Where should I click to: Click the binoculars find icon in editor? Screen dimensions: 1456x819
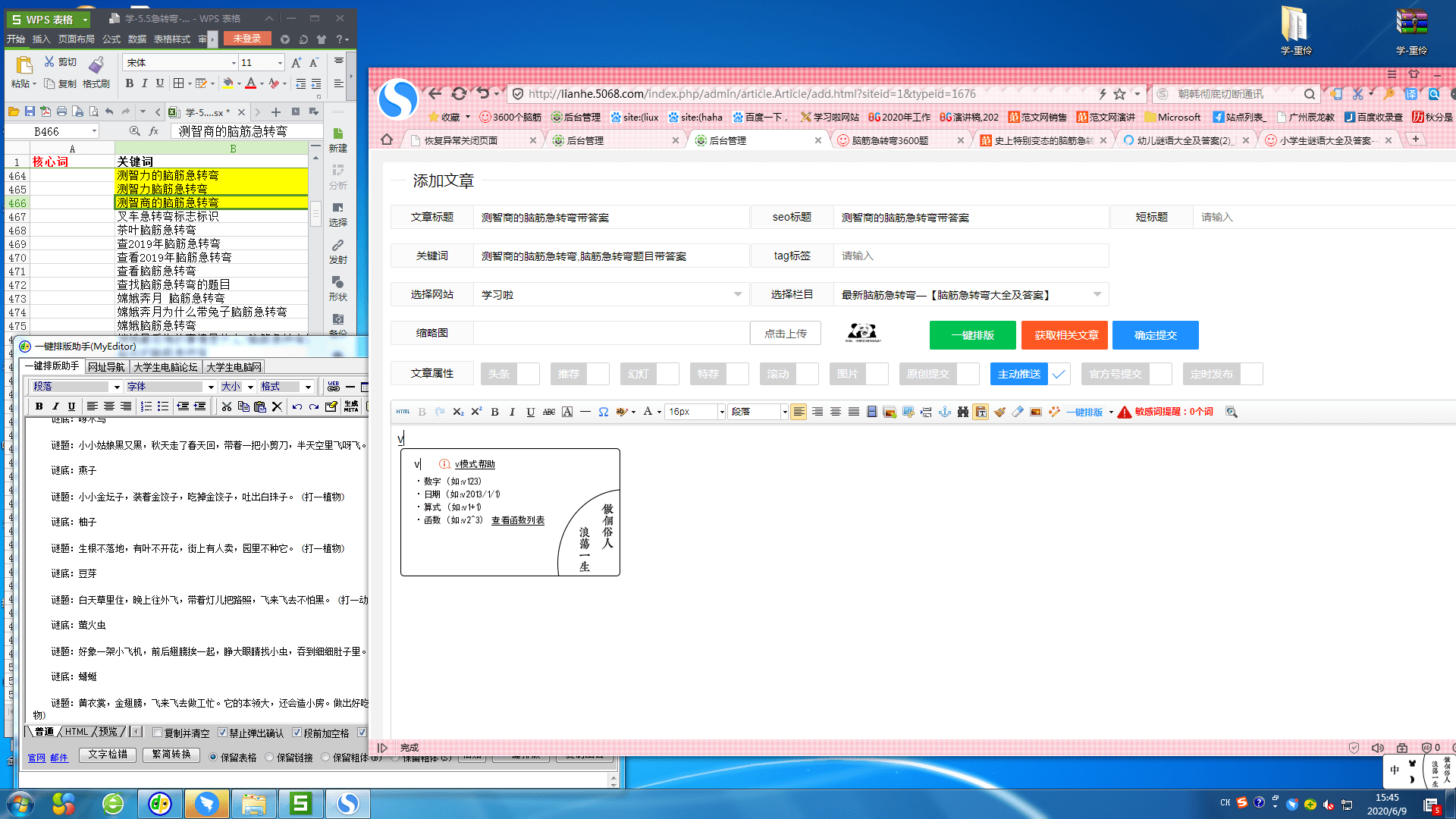point(962,412)
